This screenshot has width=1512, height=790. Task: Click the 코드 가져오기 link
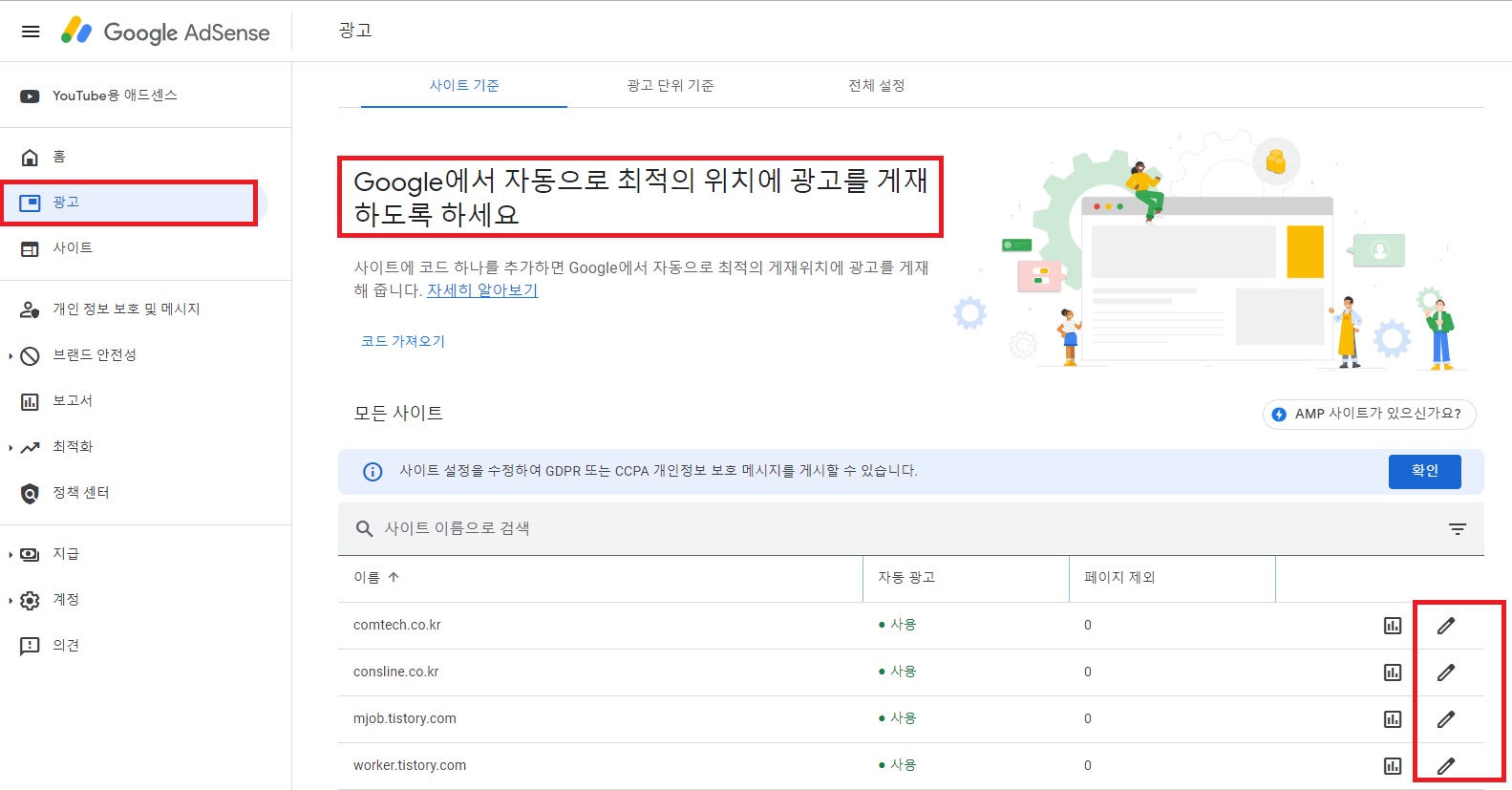403,341
